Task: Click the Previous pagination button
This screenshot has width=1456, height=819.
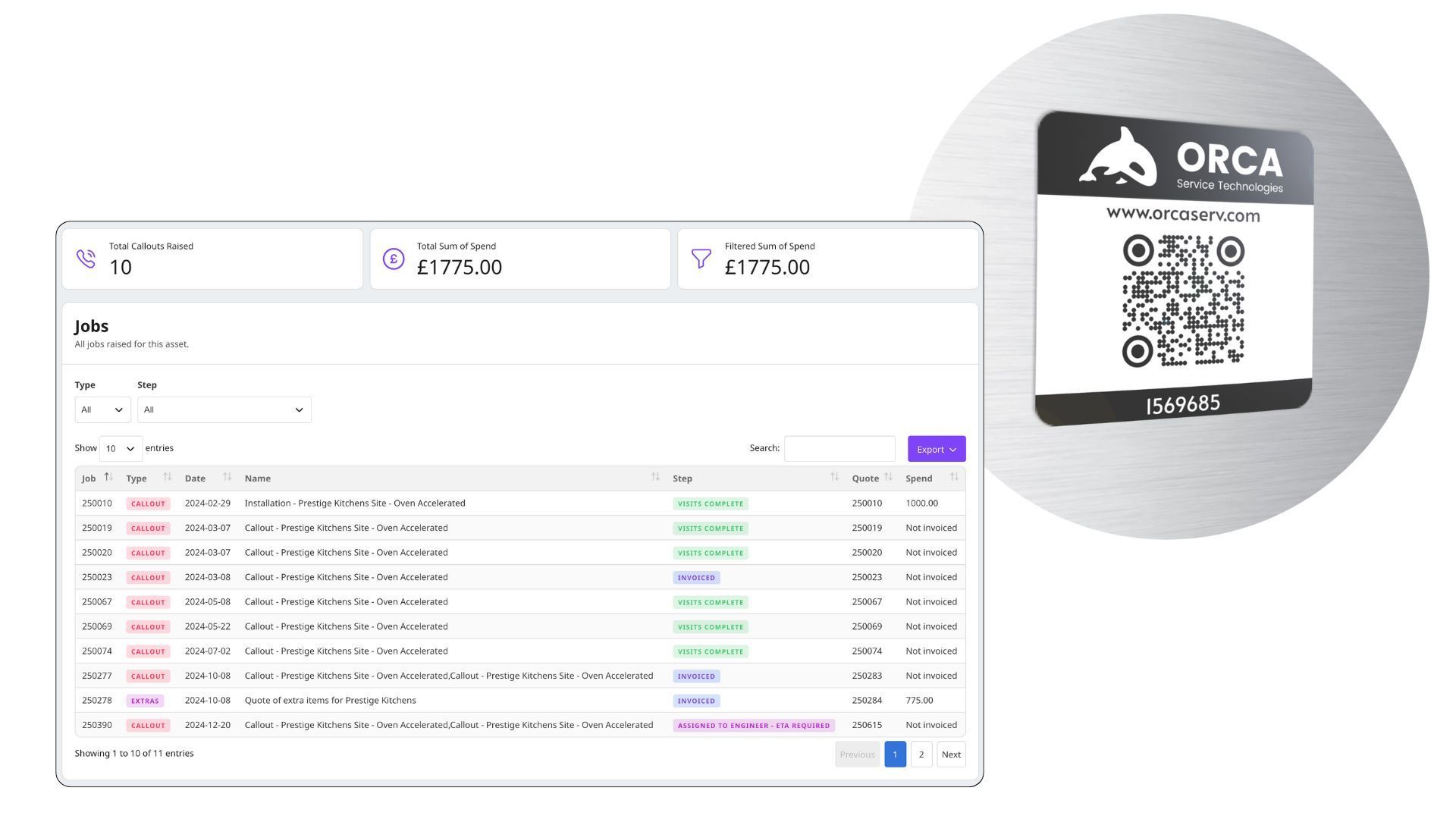Action: [x=857, y=755]
